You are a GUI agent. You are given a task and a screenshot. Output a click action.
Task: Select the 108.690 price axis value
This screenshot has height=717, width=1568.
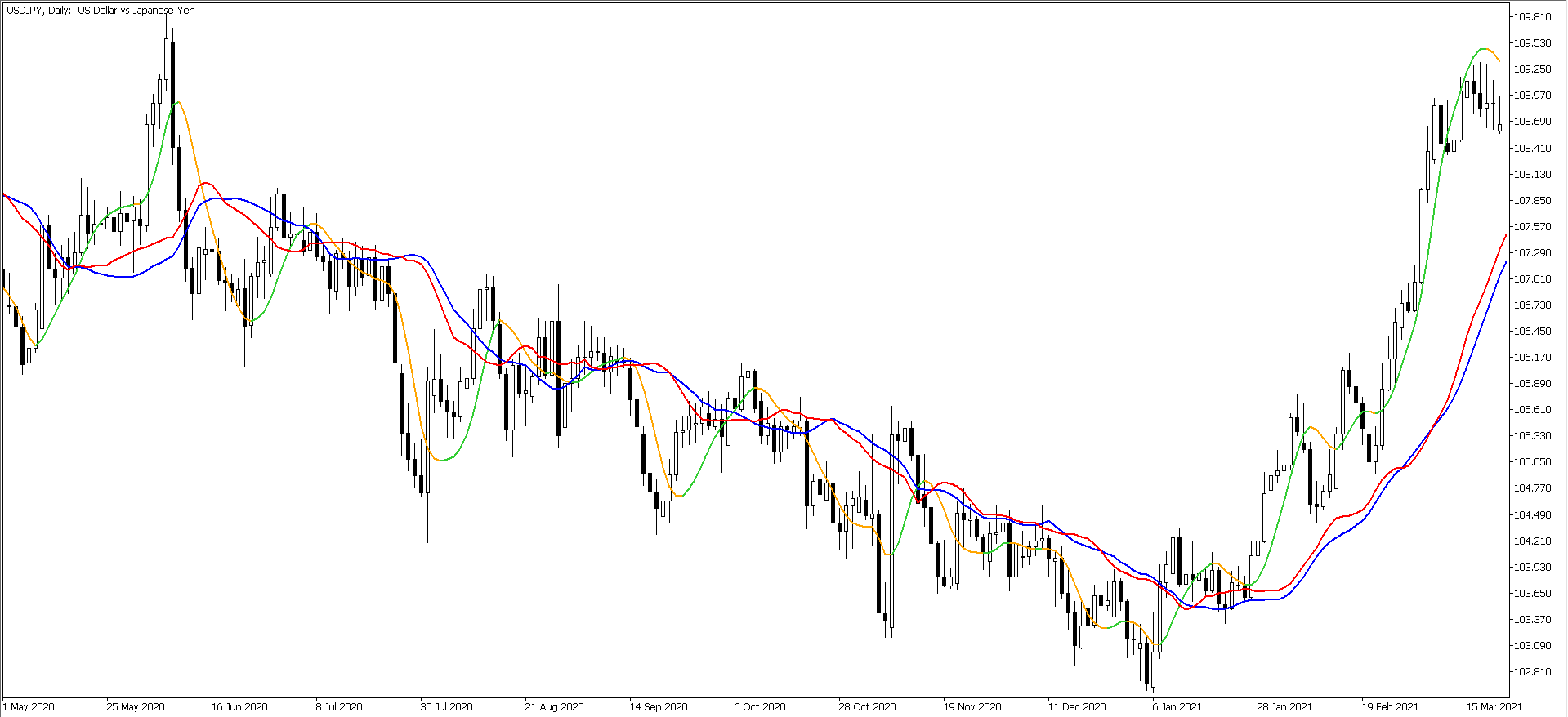coord(1532,121)
